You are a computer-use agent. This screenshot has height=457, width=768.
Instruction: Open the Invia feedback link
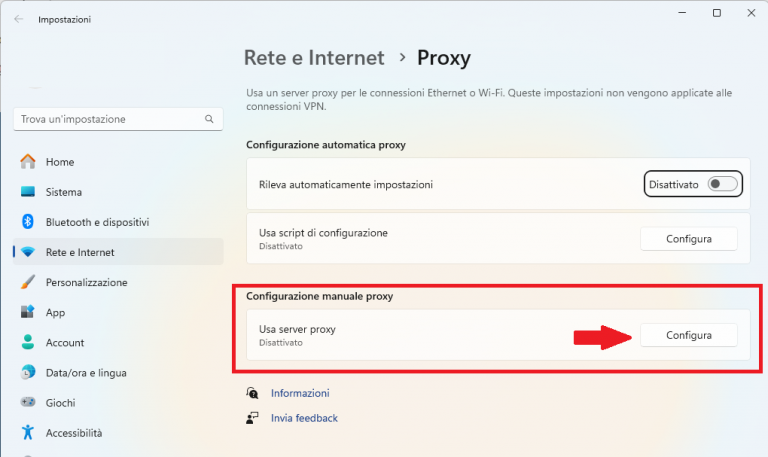[x=304, y=418]
